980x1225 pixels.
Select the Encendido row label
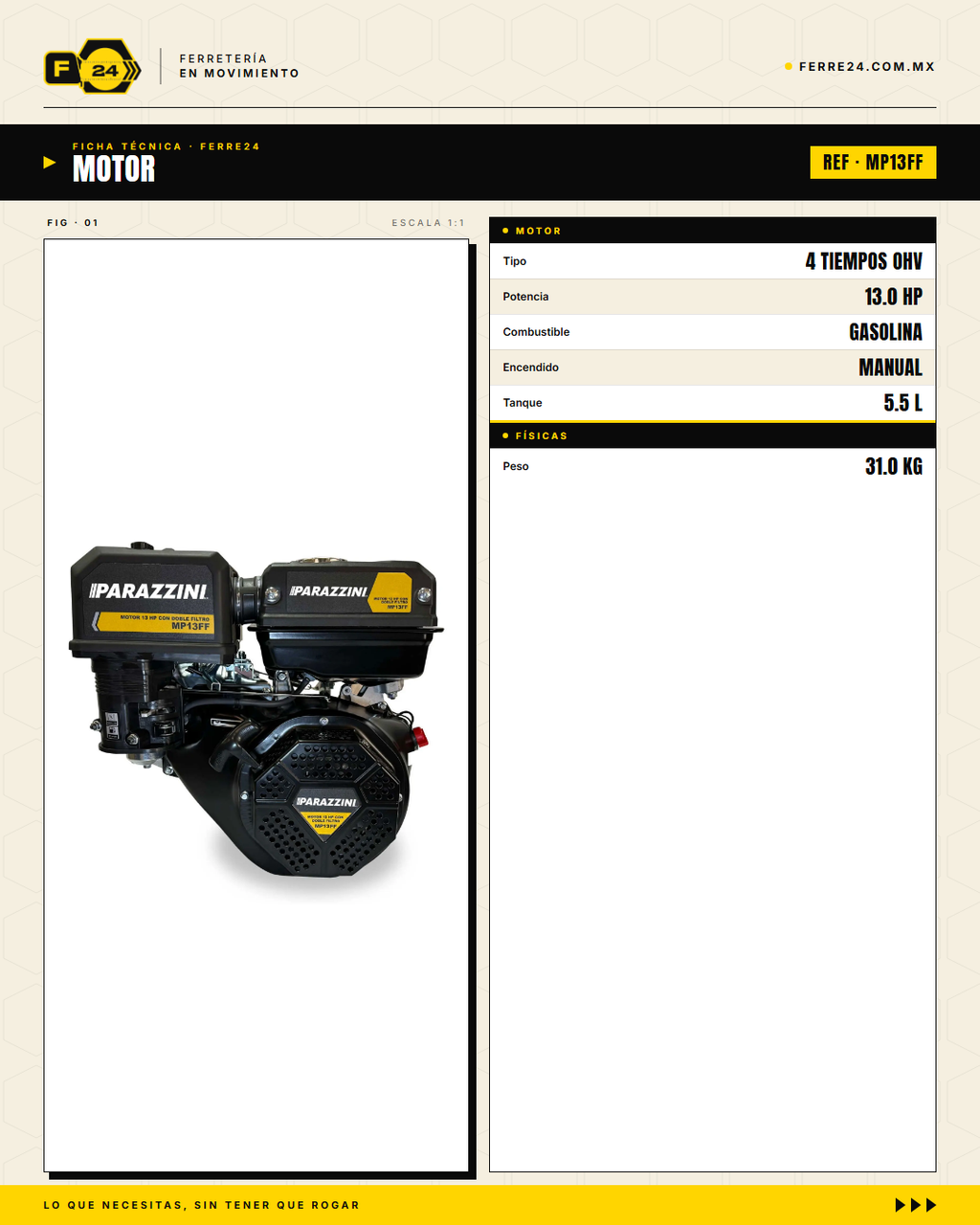coord(530,367)
